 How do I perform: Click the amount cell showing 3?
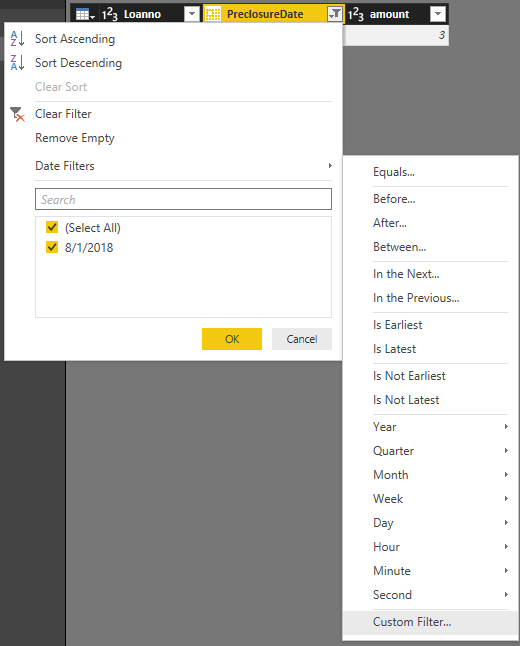click(x=396, y=35)
